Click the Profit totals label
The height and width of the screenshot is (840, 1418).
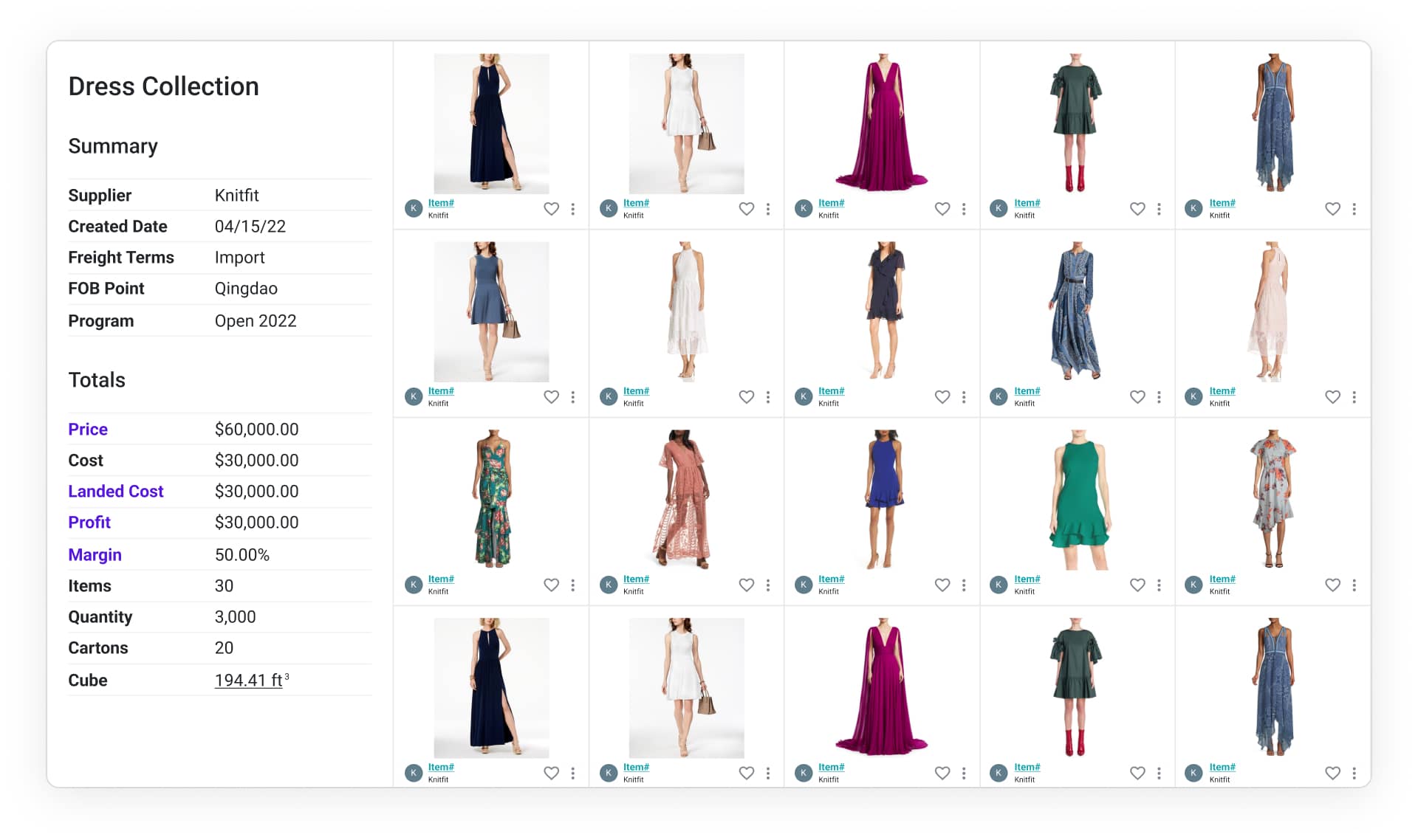point(89,523)
